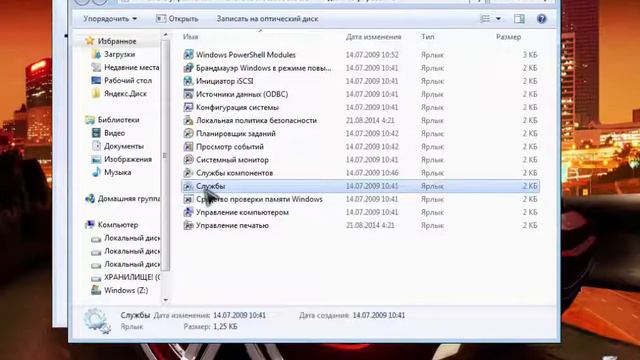Click Записать на оптический диск button
This screenshot has width=640, height=360.
(x=267, y=19)
